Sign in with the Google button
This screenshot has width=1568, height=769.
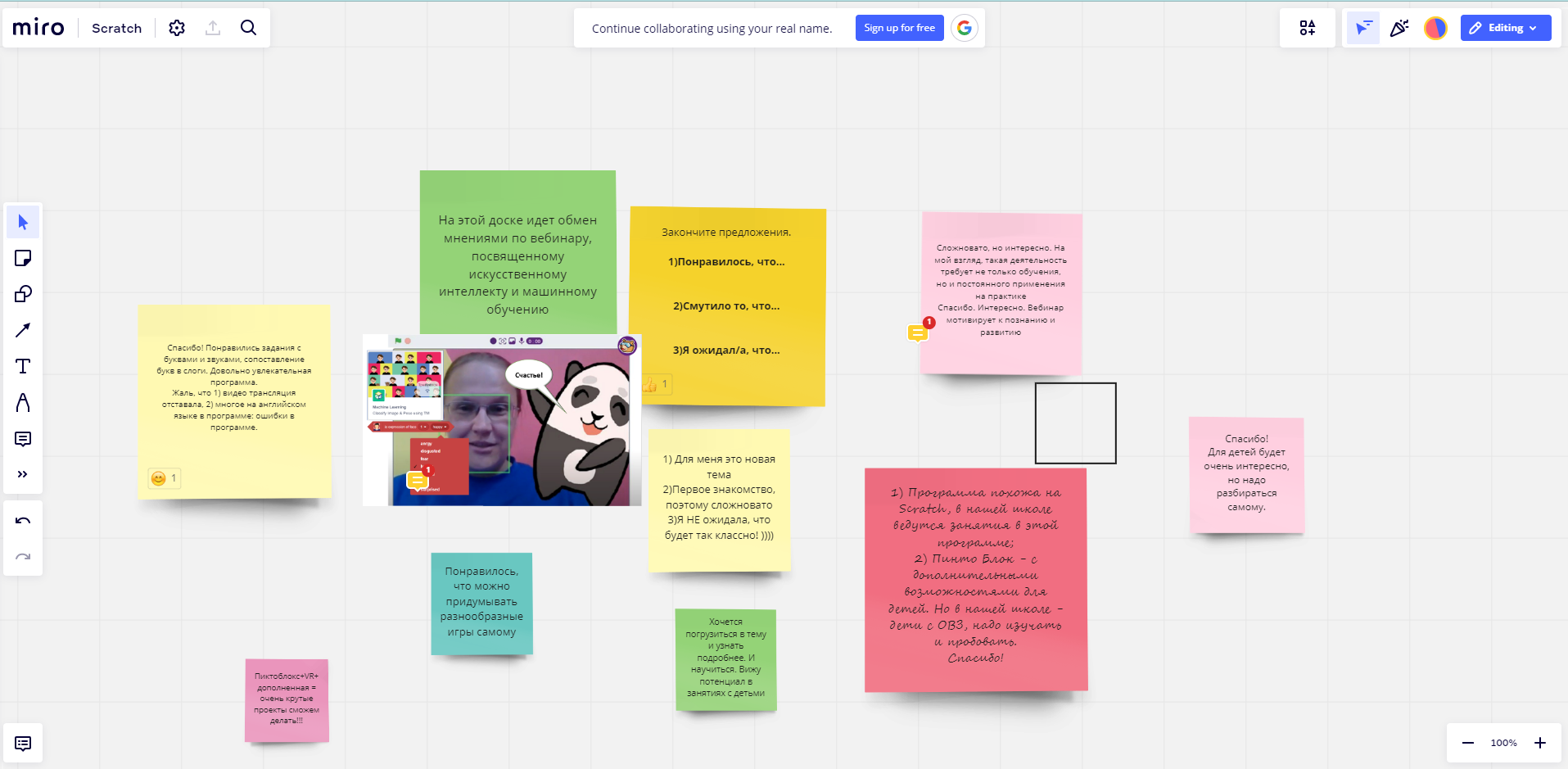coord(965,28)
